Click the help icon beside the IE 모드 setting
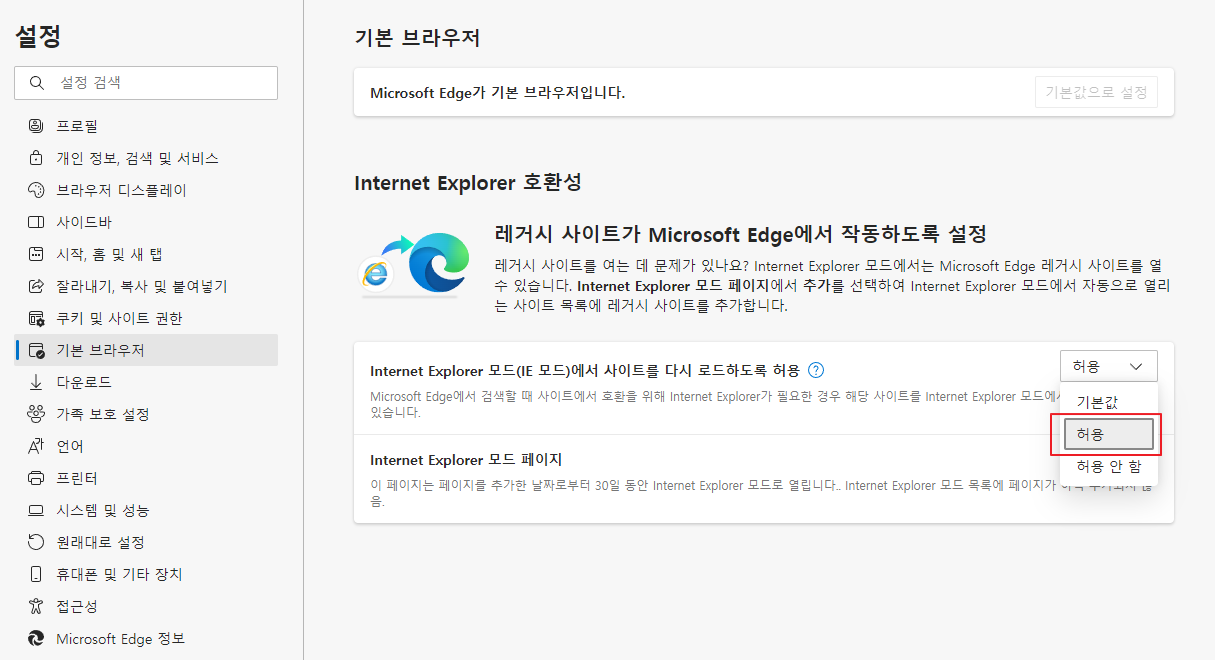 click(x=816, y=369)
